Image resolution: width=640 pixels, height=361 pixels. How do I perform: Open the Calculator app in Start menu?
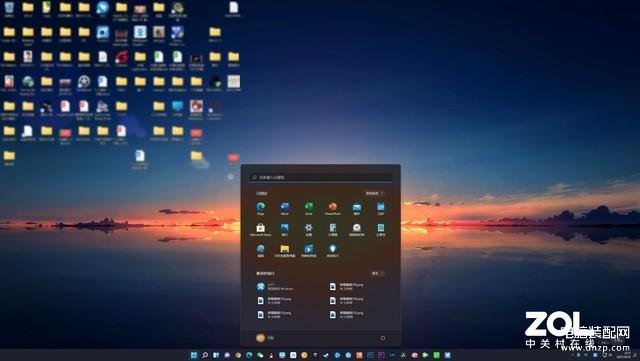pos(333,230)
